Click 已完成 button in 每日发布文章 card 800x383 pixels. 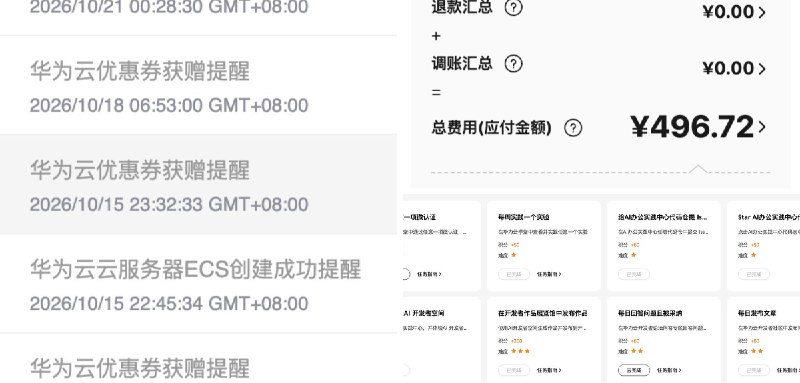754,370
